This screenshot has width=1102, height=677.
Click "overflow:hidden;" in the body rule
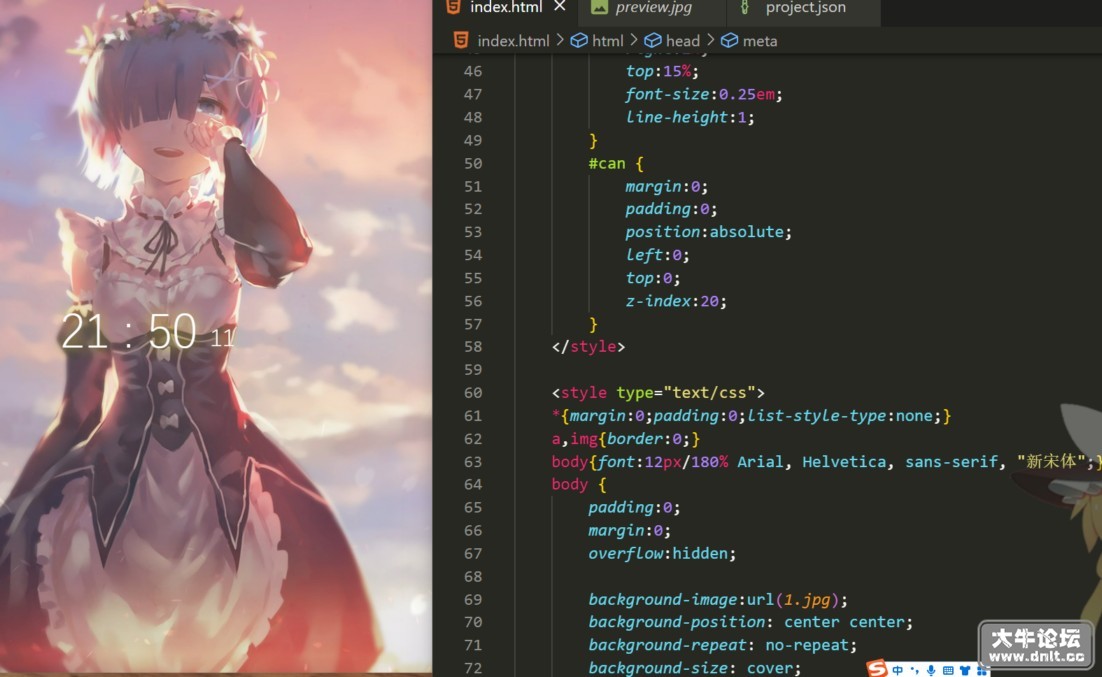pos(662,553)
